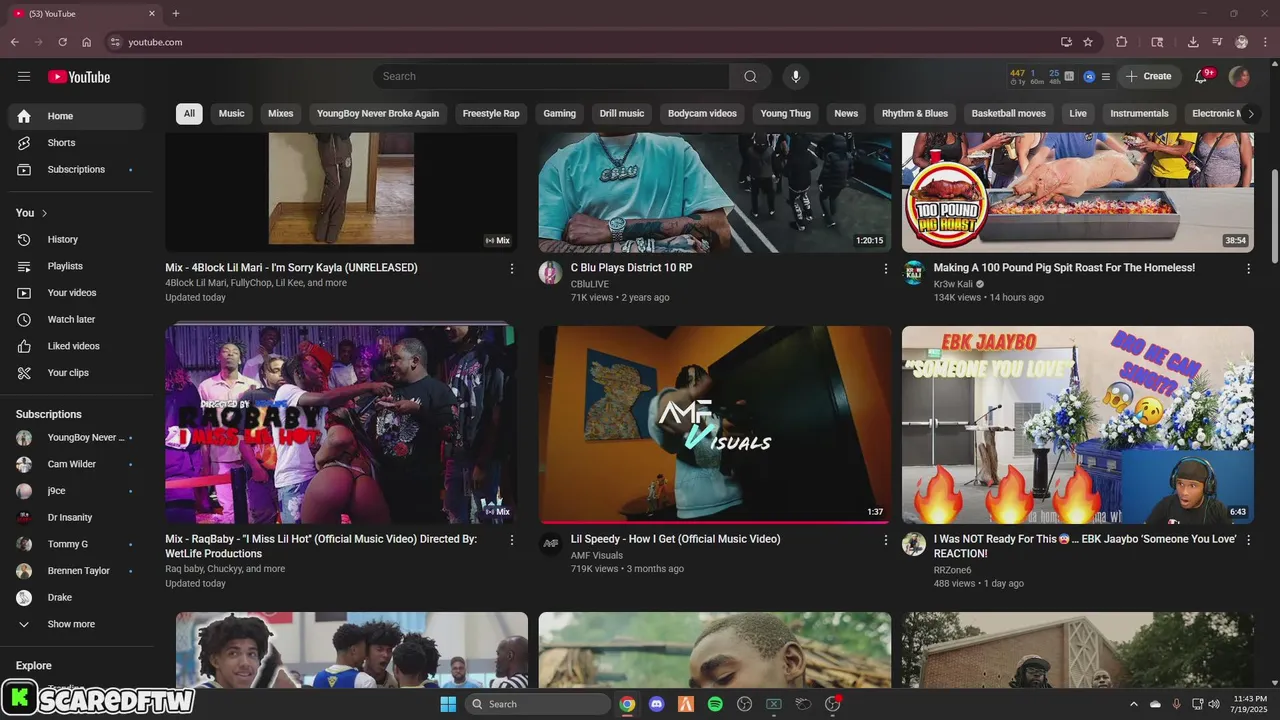Play the EBK Jaaybo reaction thumbnail

pos(1078,424)
